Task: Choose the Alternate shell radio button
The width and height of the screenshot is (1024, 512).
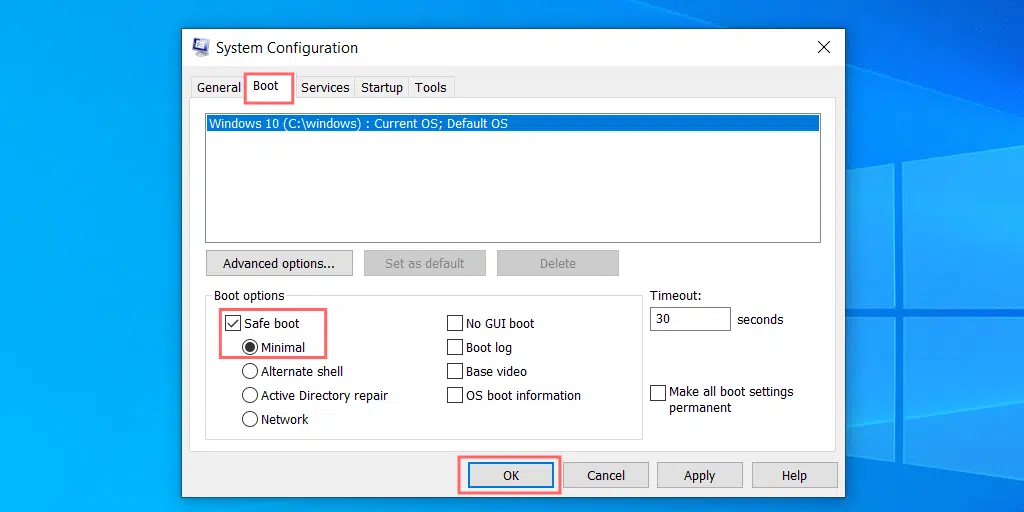Action: coord(249,371)
